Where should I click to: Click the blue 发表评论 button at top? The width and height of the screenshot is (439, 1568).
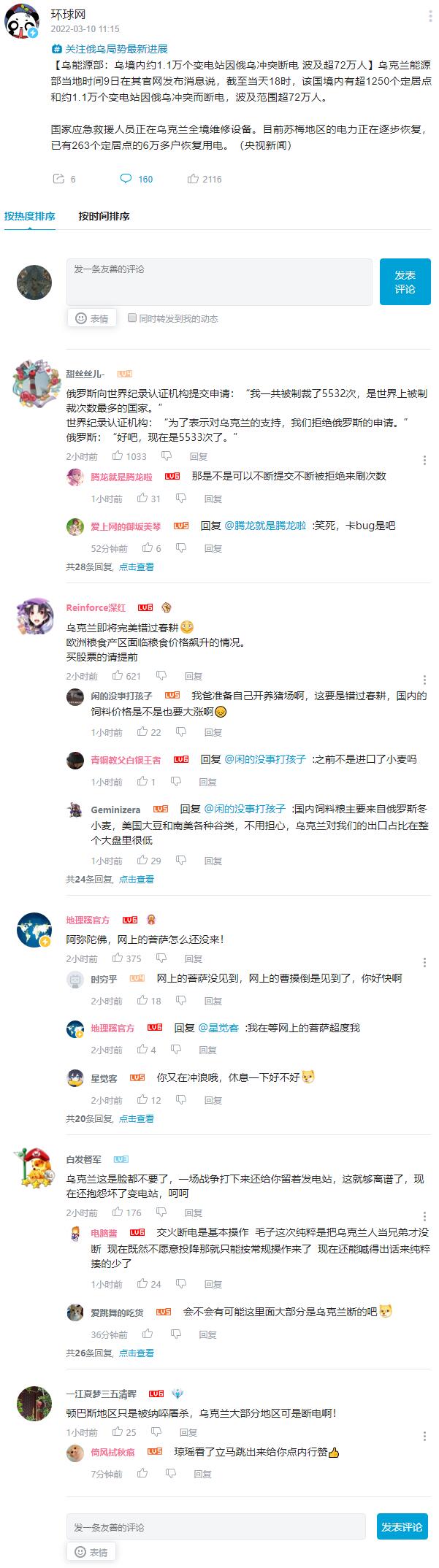405,282
